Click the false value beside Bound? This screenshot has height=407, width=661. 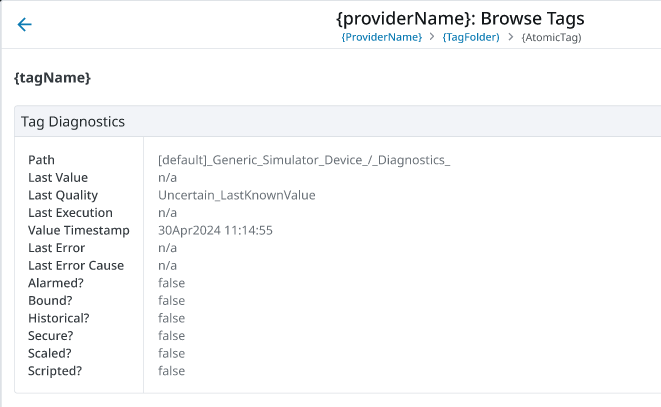172,301
